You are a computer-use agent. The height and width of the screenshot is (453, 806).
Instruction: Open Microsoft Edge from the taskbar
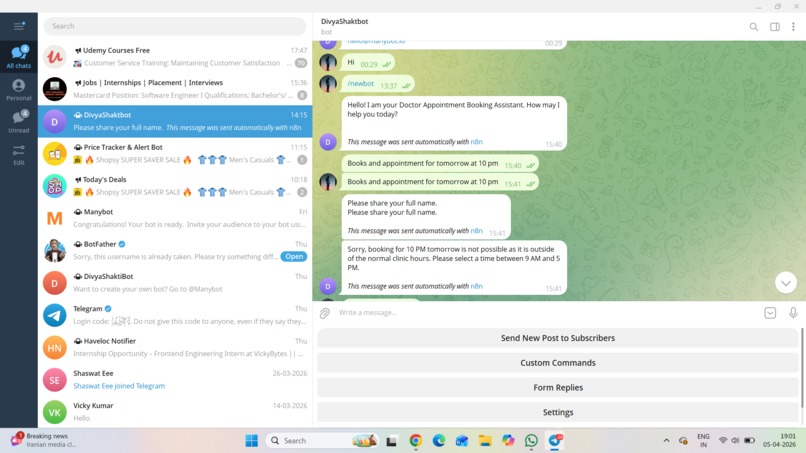click(x=438, y=441)
